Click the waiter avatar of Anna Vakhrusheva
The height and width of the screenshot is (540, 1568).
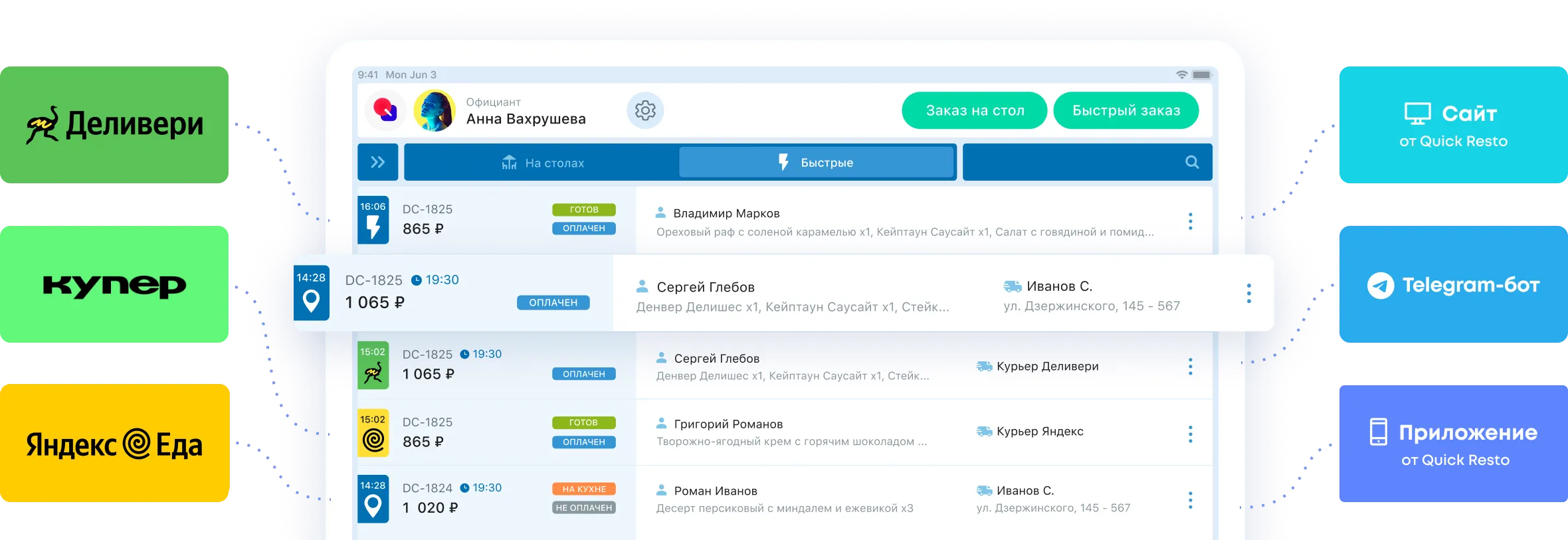[435, 110]
